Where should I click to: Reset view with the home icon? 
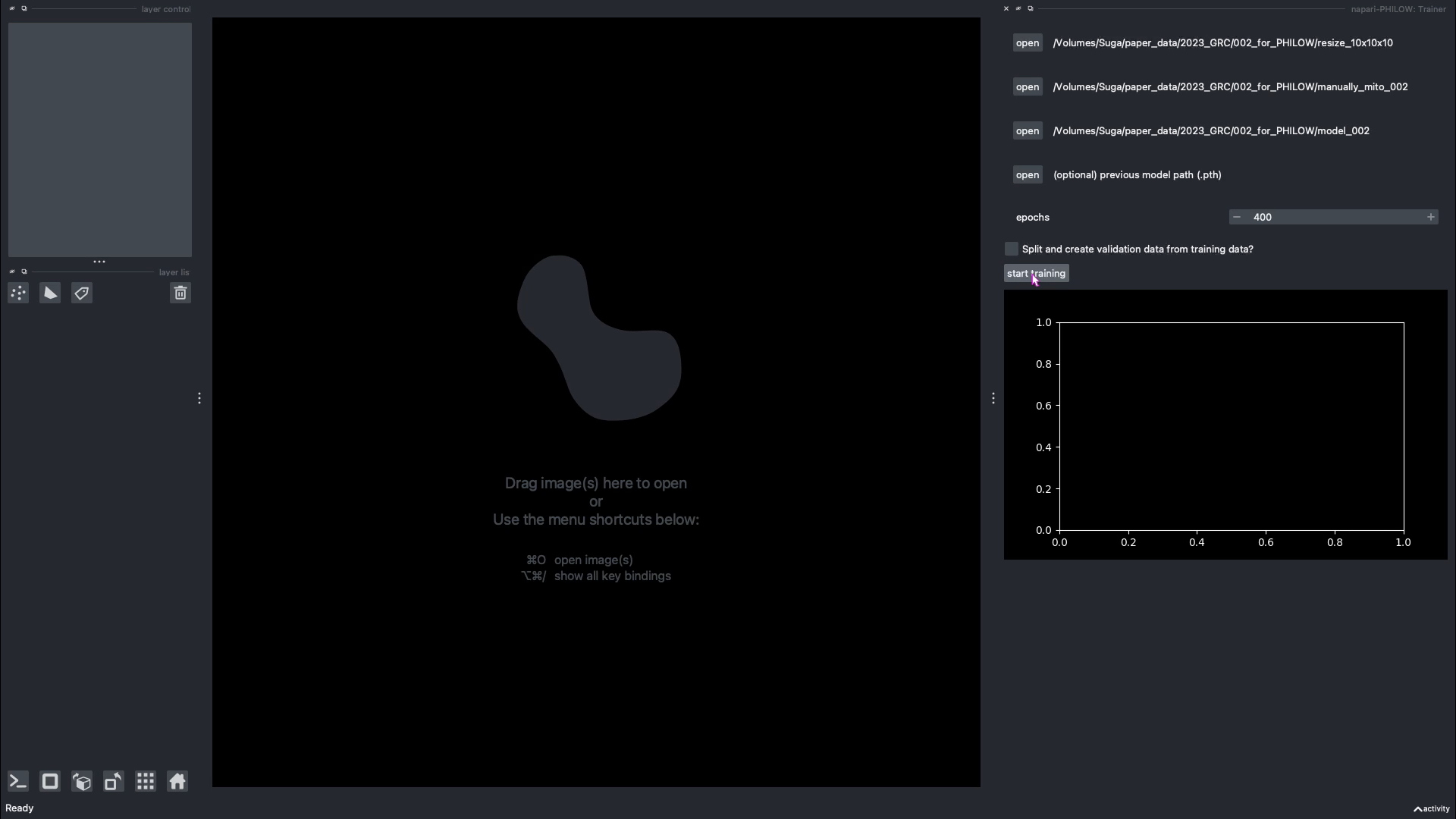coord(177,782)
